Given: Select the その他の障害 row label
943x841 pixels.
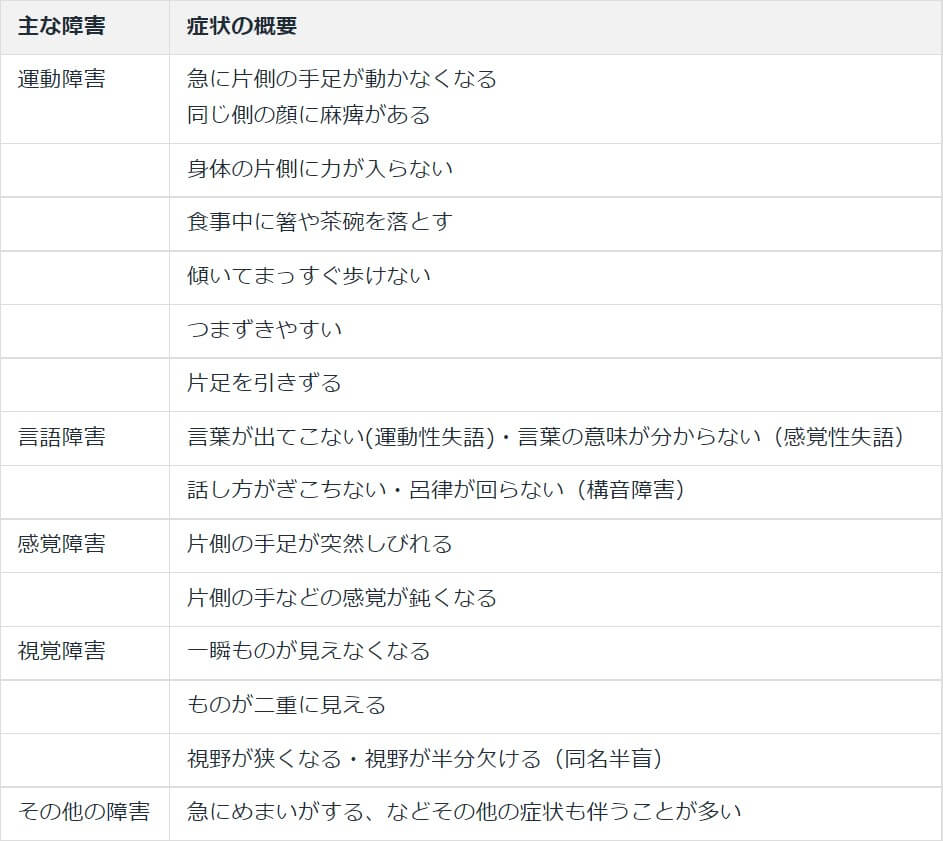Looking at the screenshot, I should (84, 812).
